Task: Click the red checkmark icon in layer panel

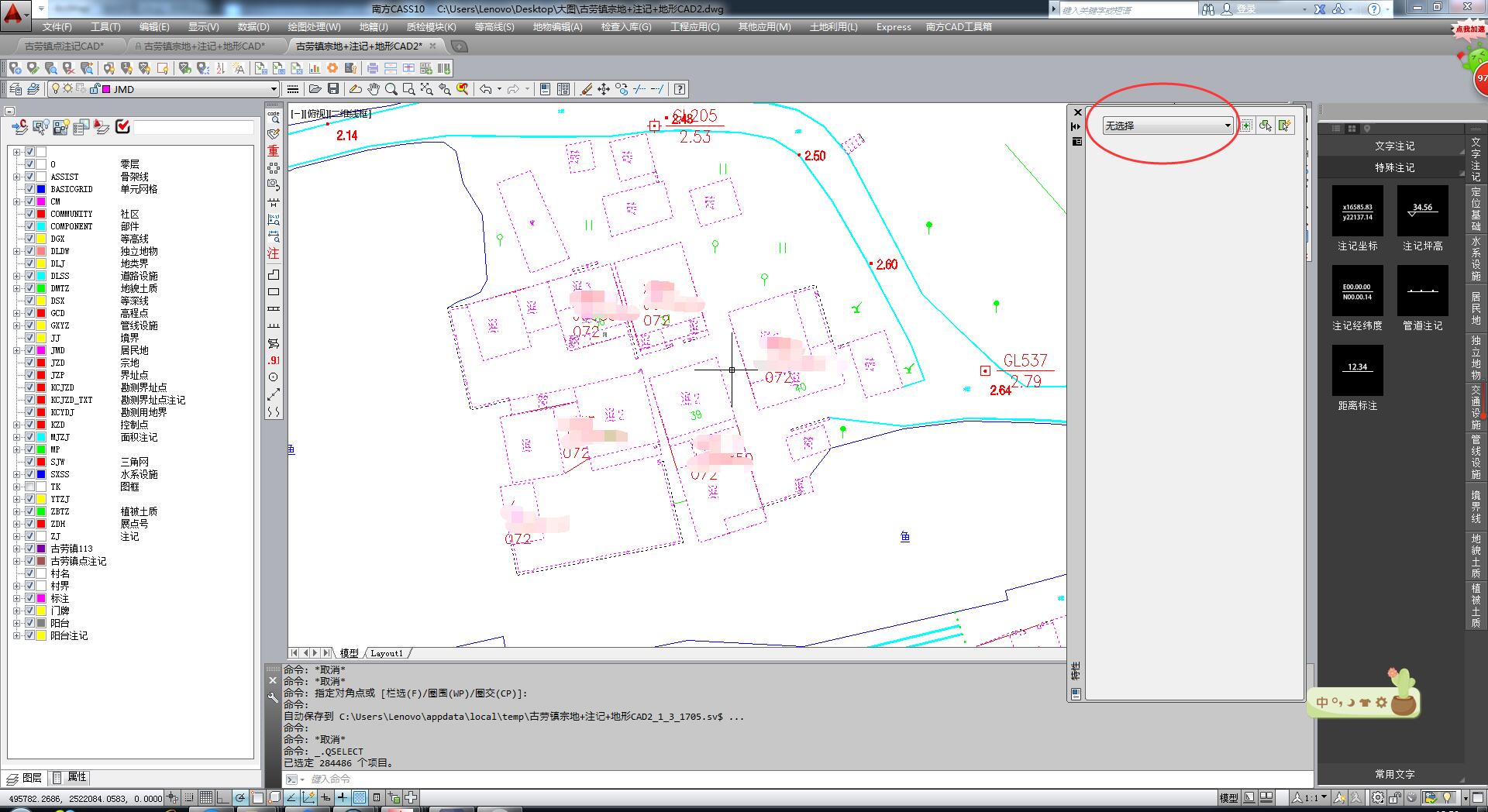Action: pyautogui.click(x=122, y=127)
